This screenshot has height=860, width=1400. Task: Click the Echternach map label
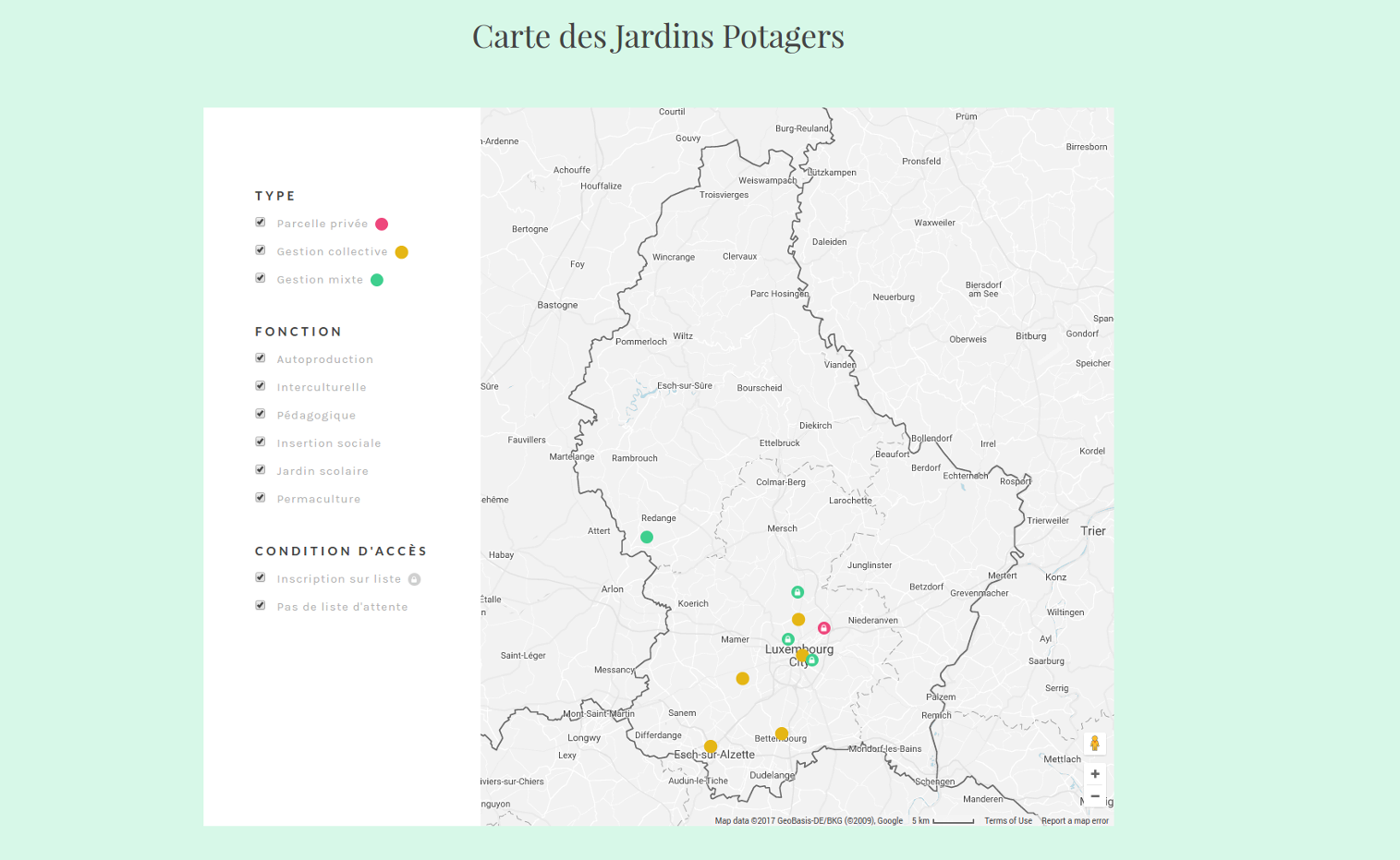(966, 476)
